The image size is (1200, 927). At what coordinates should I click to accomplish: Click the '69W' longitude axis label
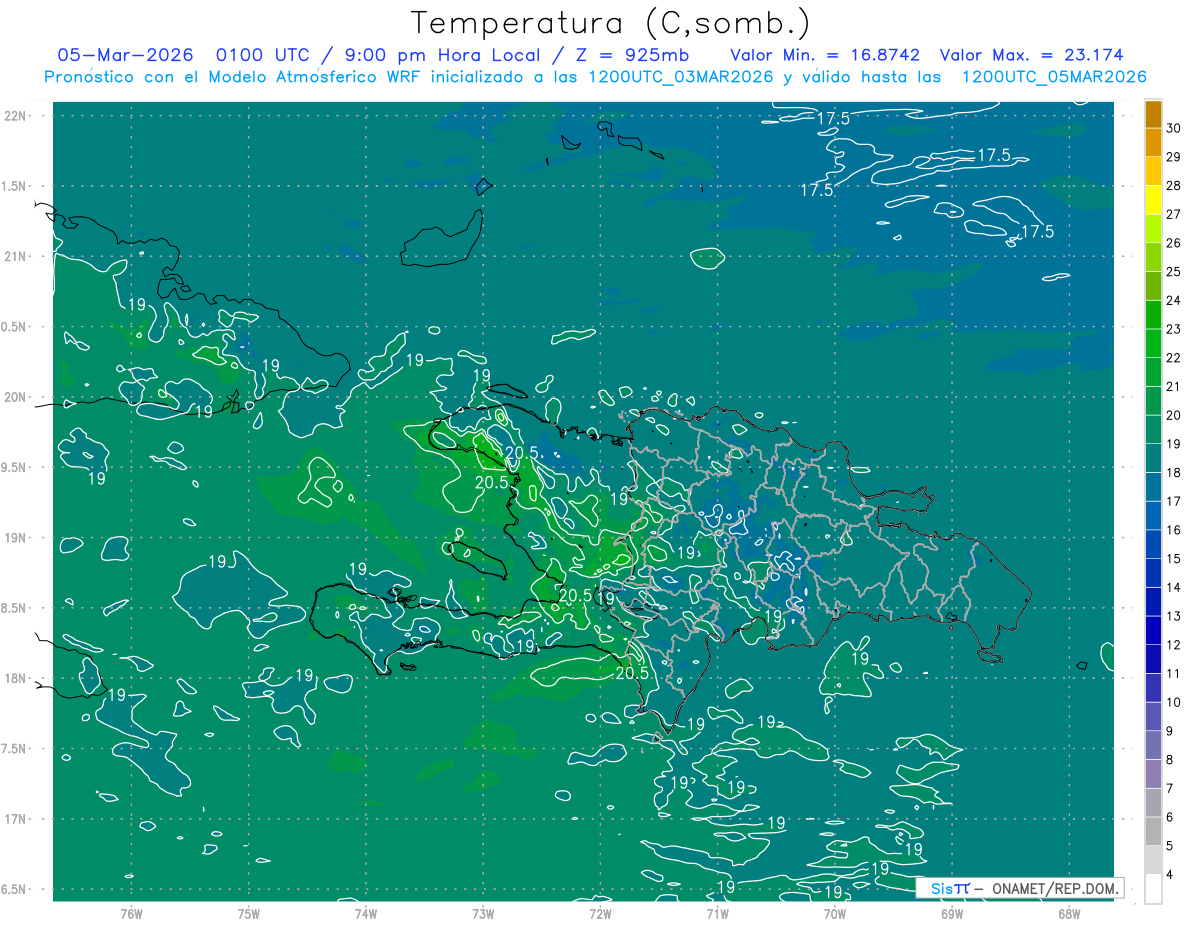tap(952, 913)
